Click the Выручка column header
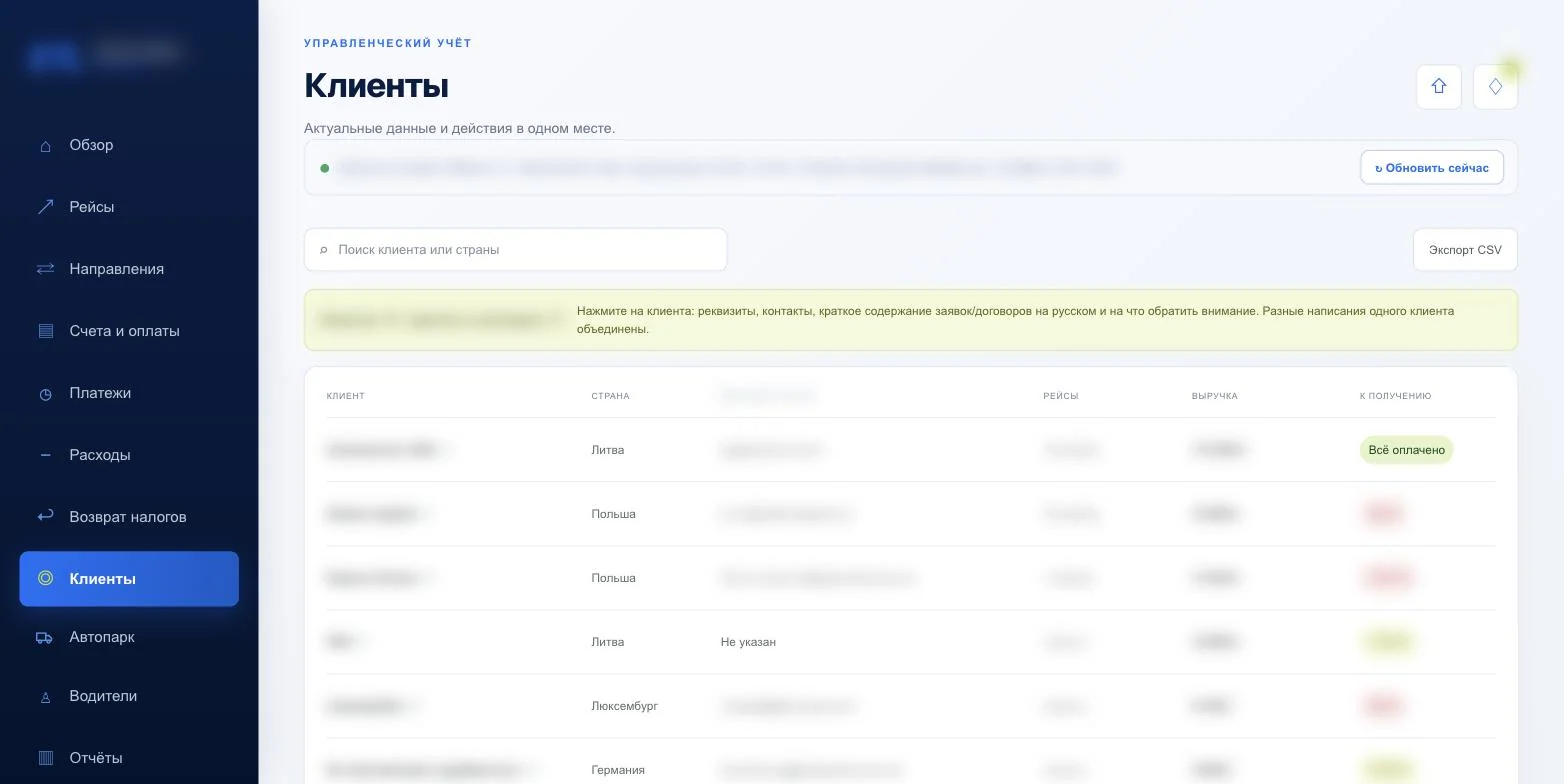 point(1215,396)
